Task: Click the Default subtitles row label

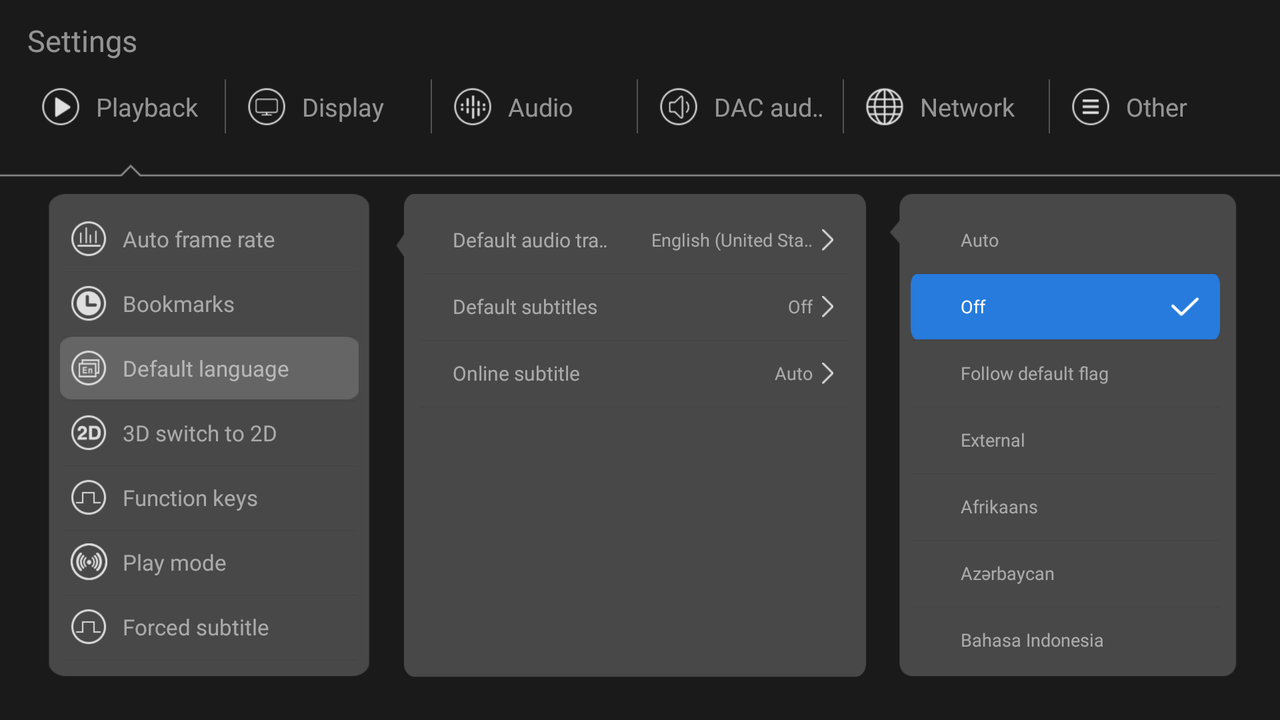Action: coord(525,307)
